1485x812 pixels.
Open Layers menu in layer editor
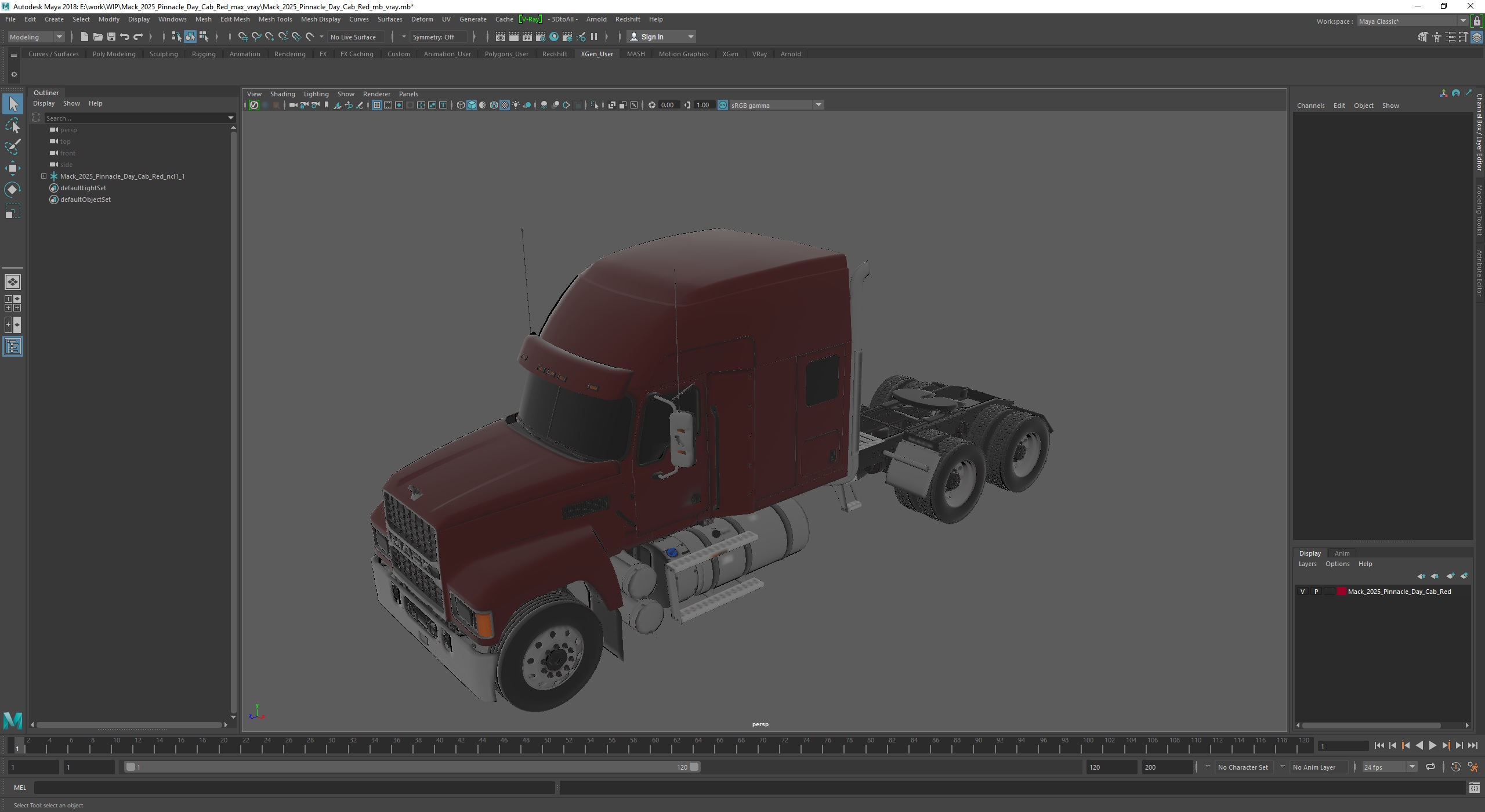1307,564
